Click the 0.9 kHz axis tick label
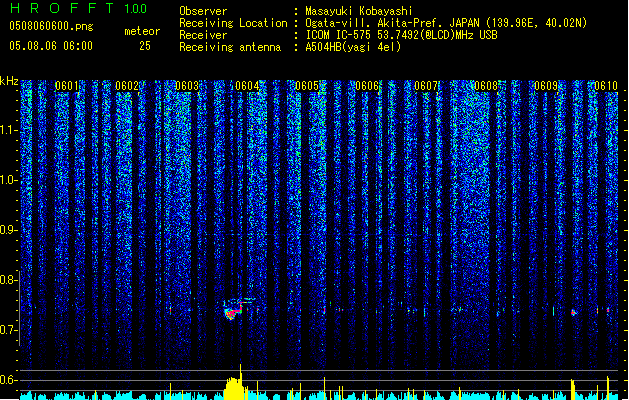Viewport: 629px width, 400px height. click(8, 230)
